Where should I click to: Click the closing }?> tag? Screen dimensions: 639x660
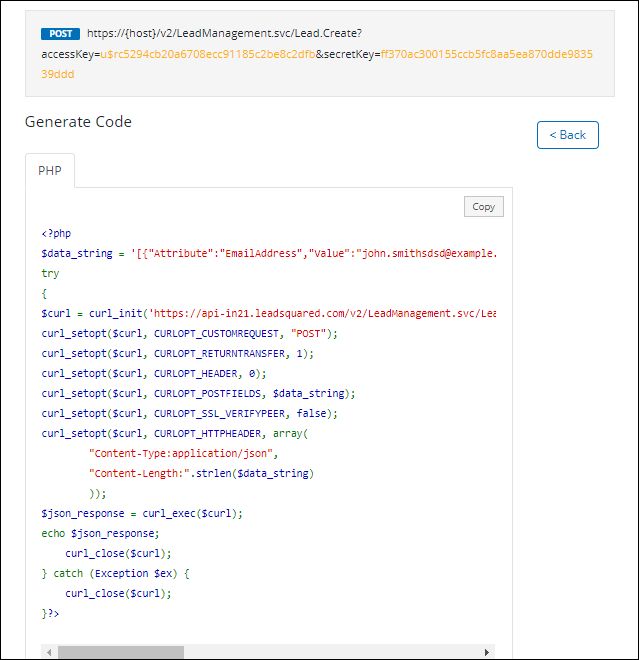click(50, 613)
